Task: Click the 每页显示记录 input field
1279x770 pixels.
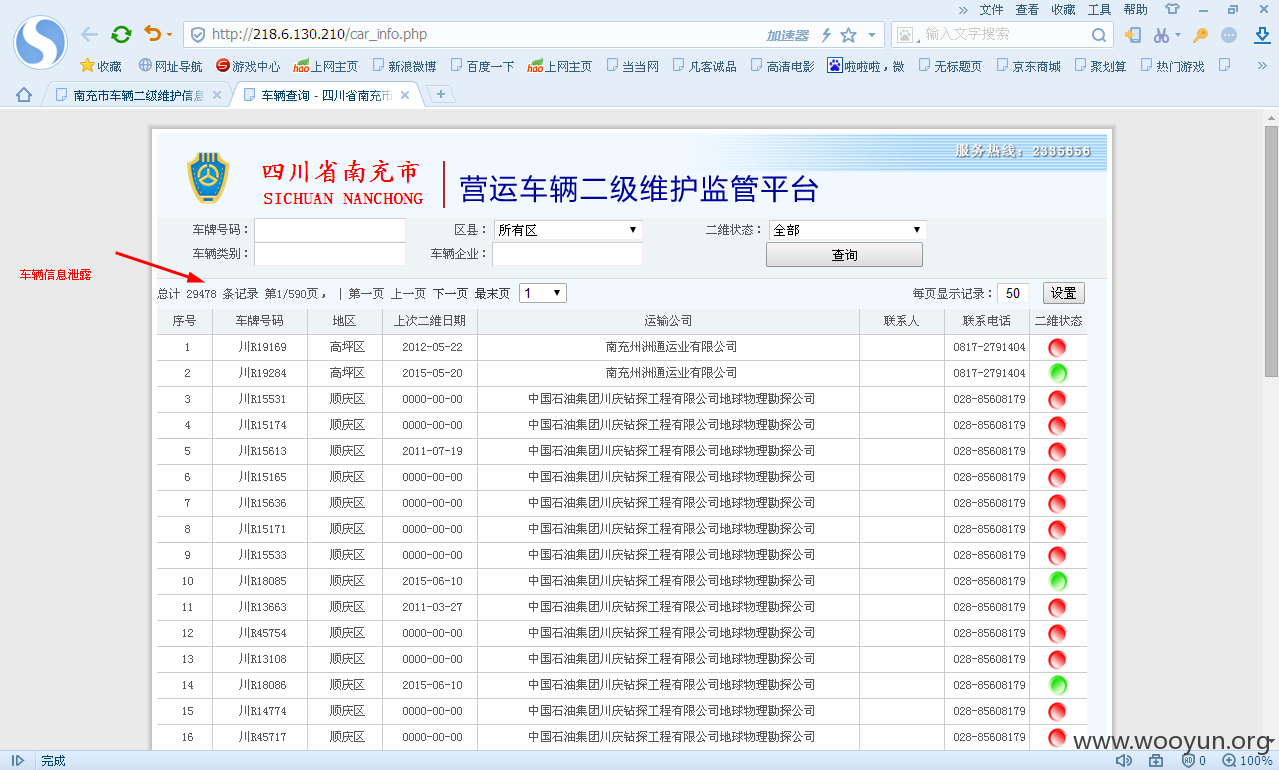Action: pyautogui.click(x=1013, y=293)
